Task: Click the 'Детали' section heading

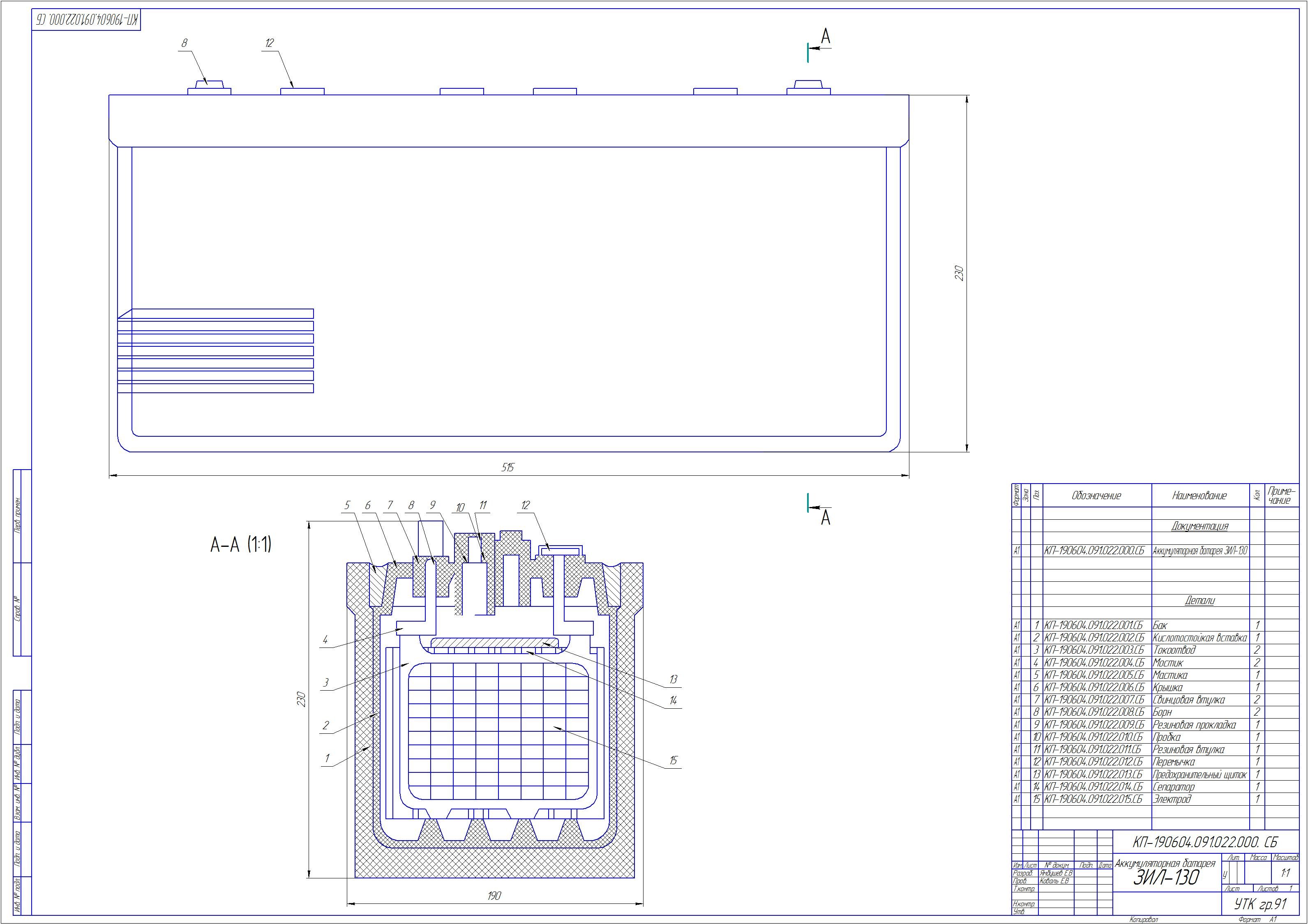Action: point(1199,600)
